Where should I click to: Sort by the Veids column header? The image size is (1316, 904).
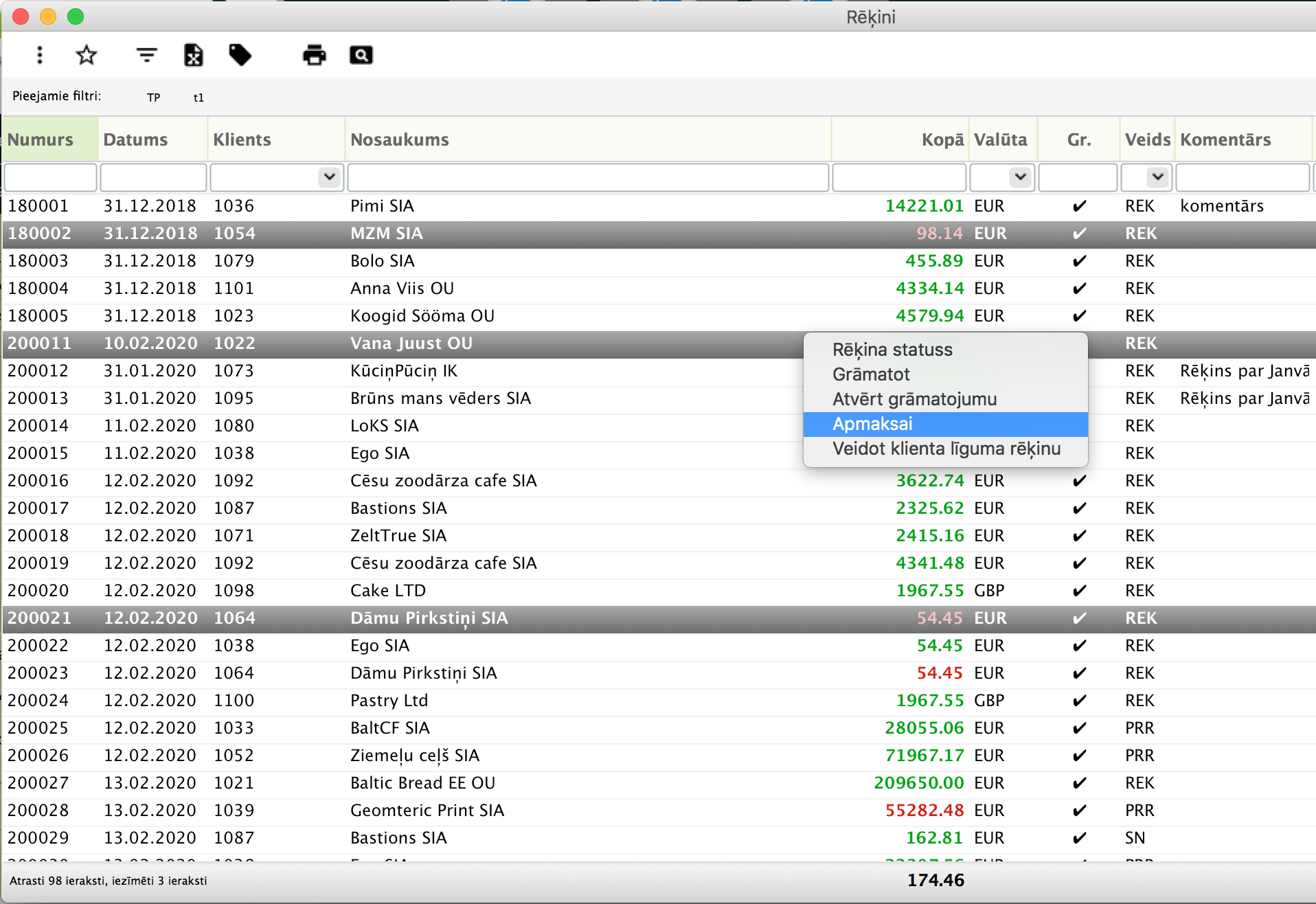point(1147,139)
